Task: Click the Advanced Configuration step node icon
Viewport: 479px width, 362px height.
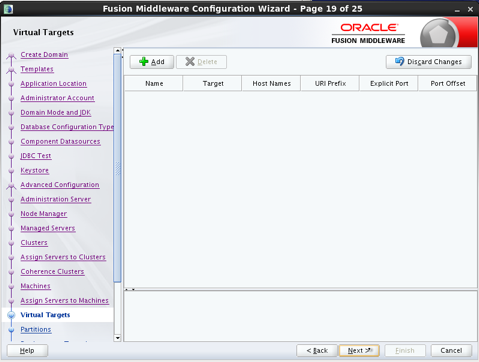Action: tap(11, 186)
